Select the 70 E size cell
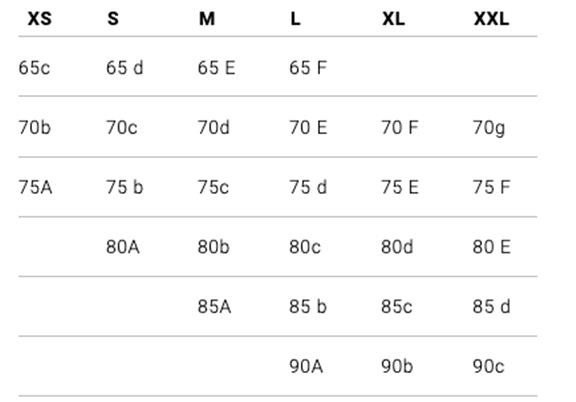 point(308,128)
